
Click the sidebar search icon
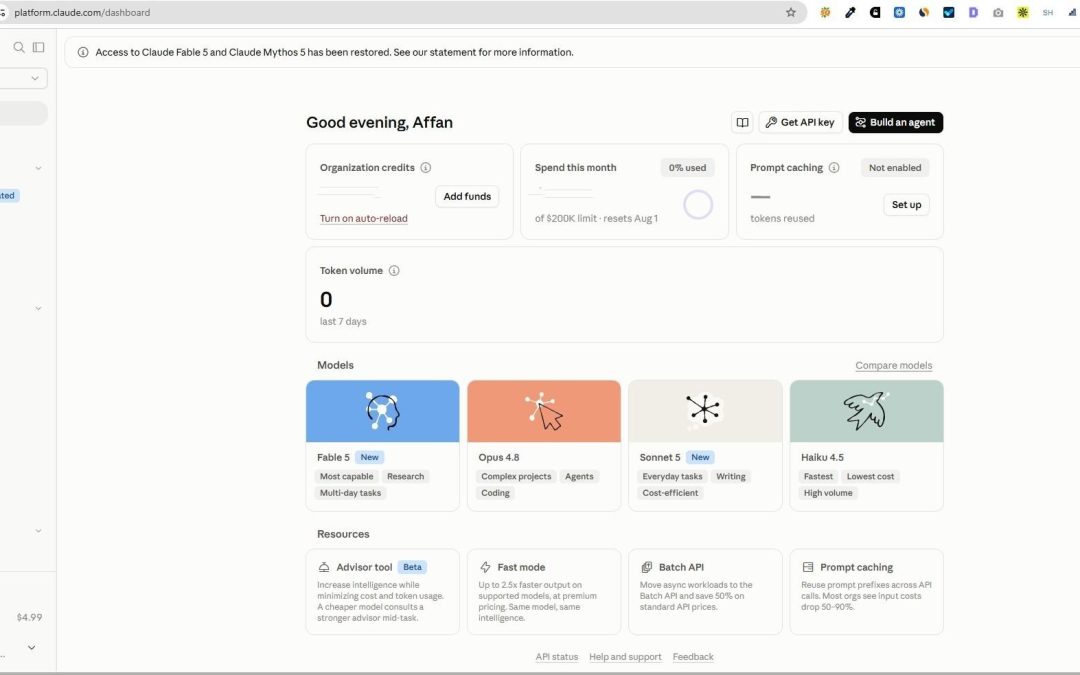(x=19, y=47)
